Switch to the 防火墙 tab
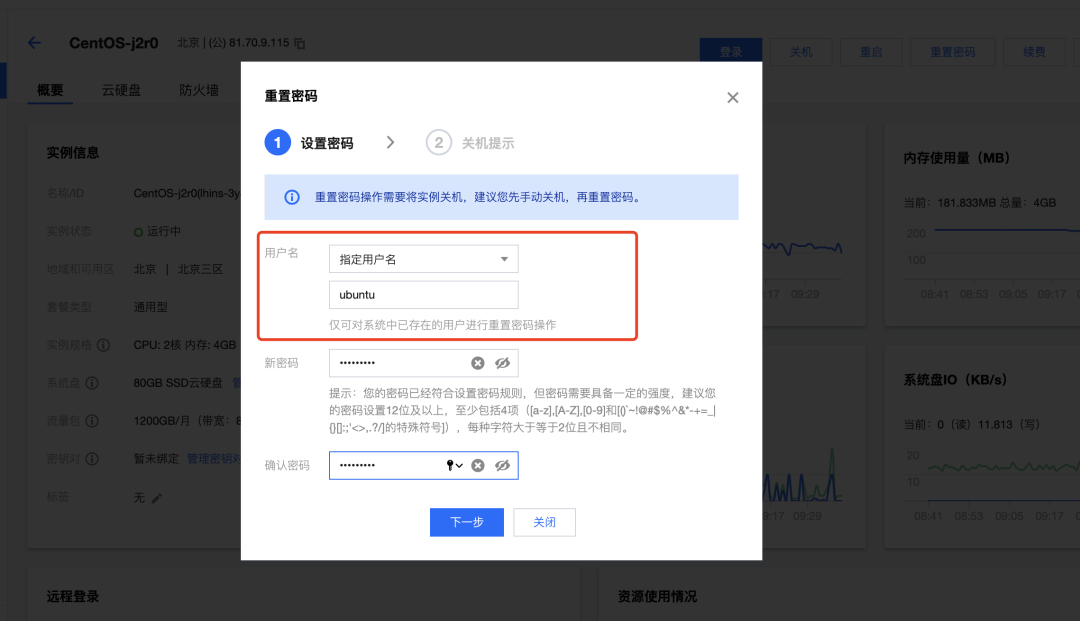 pyautogui.click(x=199, y=90)
